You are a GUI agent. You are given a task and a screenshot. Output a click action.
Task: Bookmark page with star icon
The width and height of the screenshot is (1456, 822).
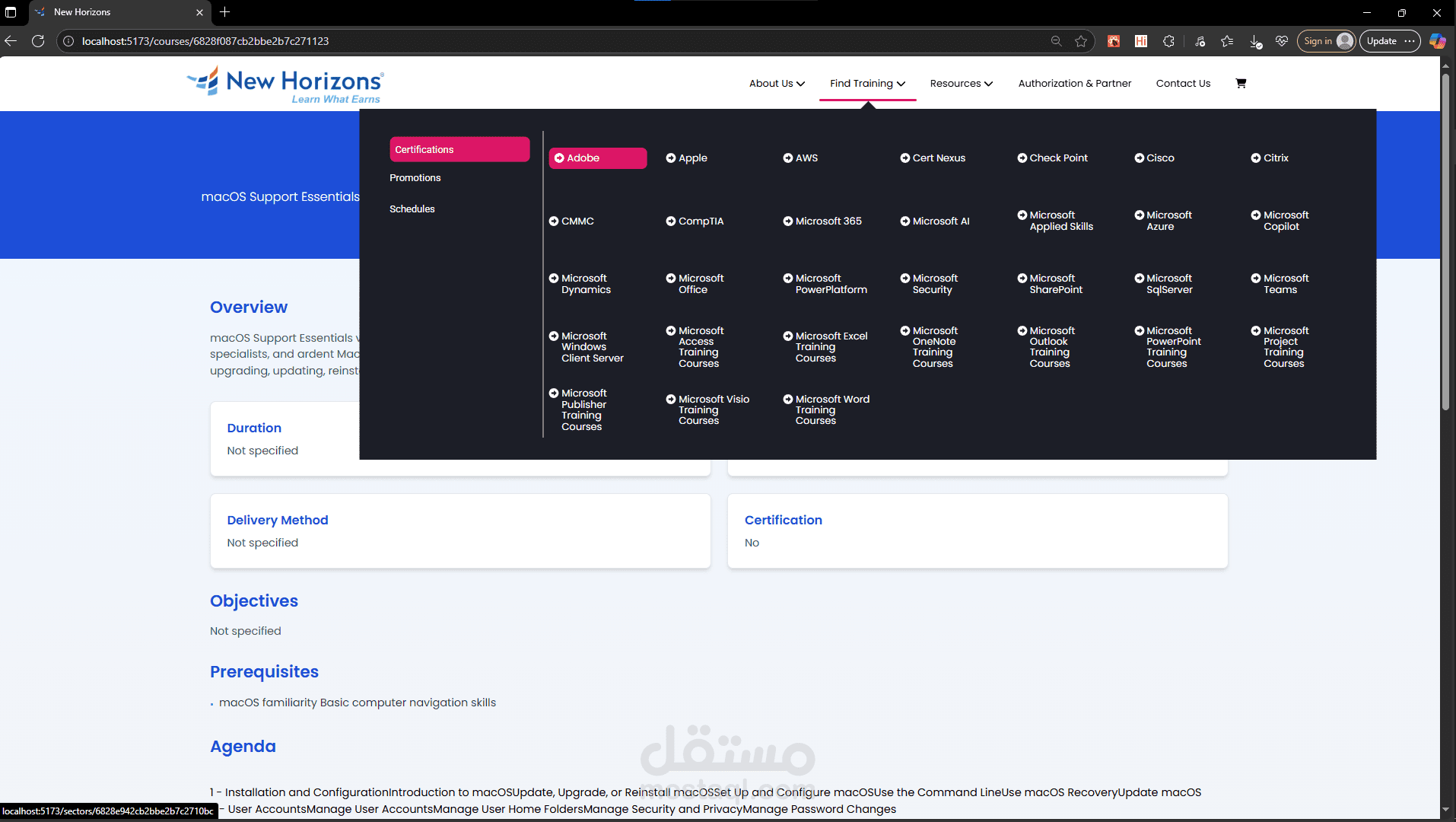coord(1081,41)
